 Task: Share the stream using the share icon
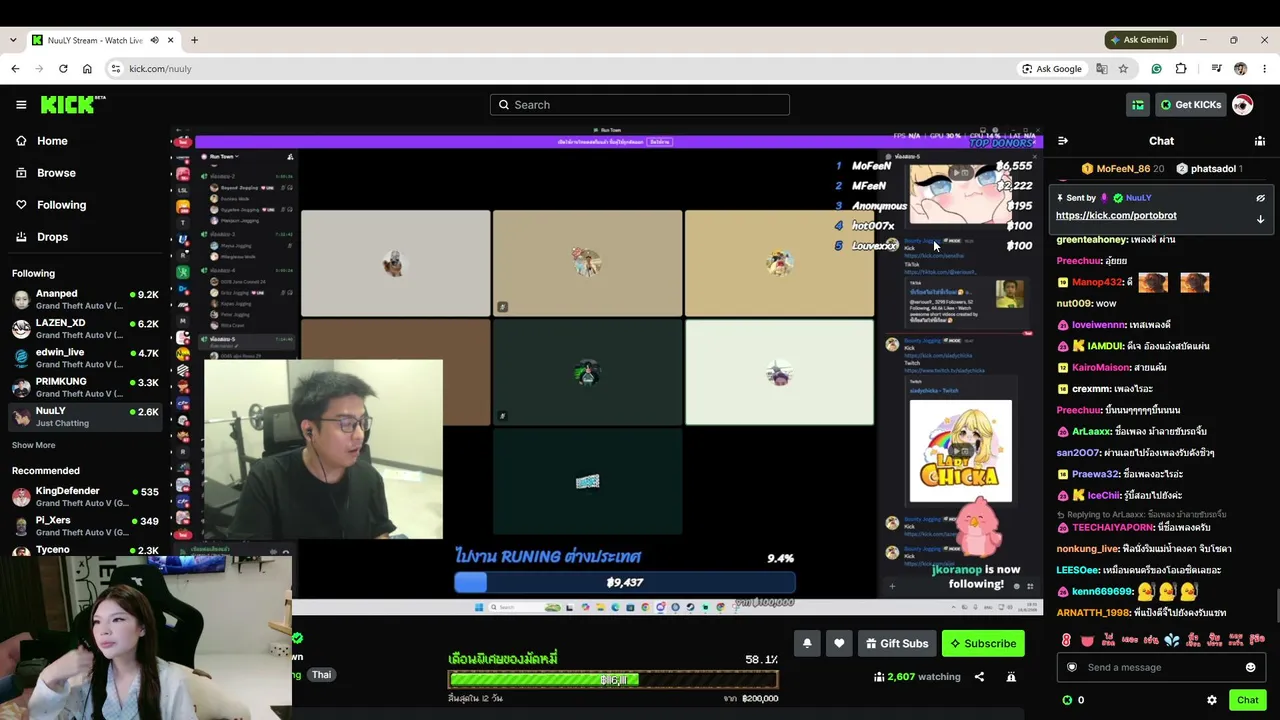[979, 677]
